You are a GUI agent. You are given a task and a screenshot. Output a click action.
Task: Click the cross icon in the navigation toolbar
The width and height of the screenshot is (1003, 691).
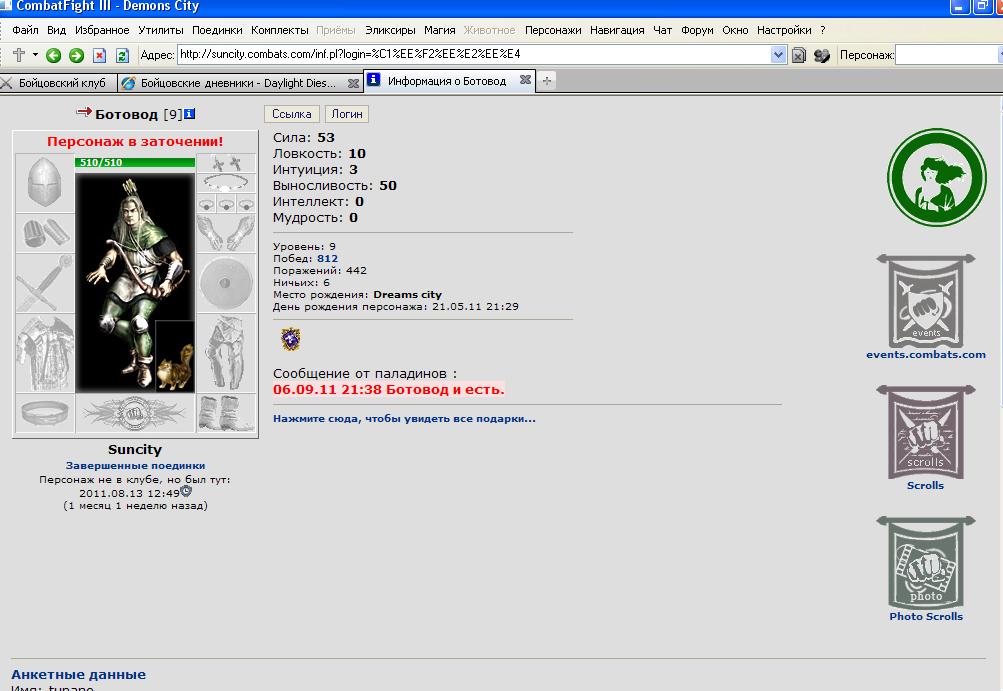point(19,55)
